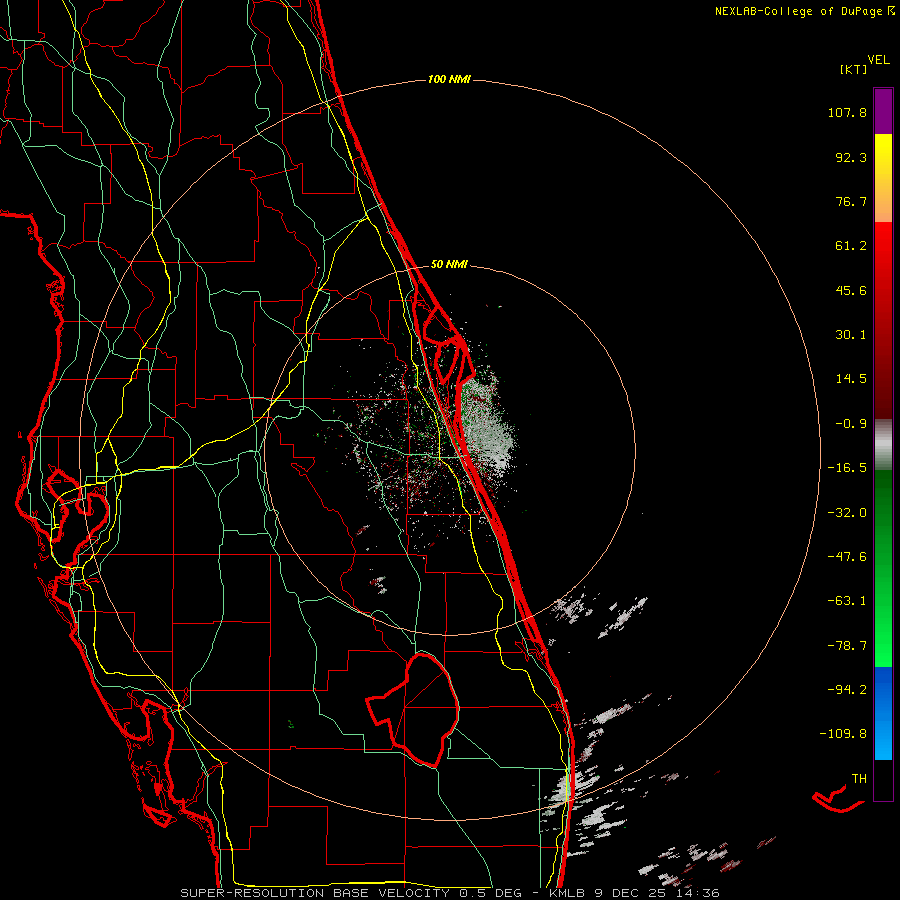This screenshot has height=900, width=900.
Task: Click the -16.5 legend value
Action: point(847,468)
